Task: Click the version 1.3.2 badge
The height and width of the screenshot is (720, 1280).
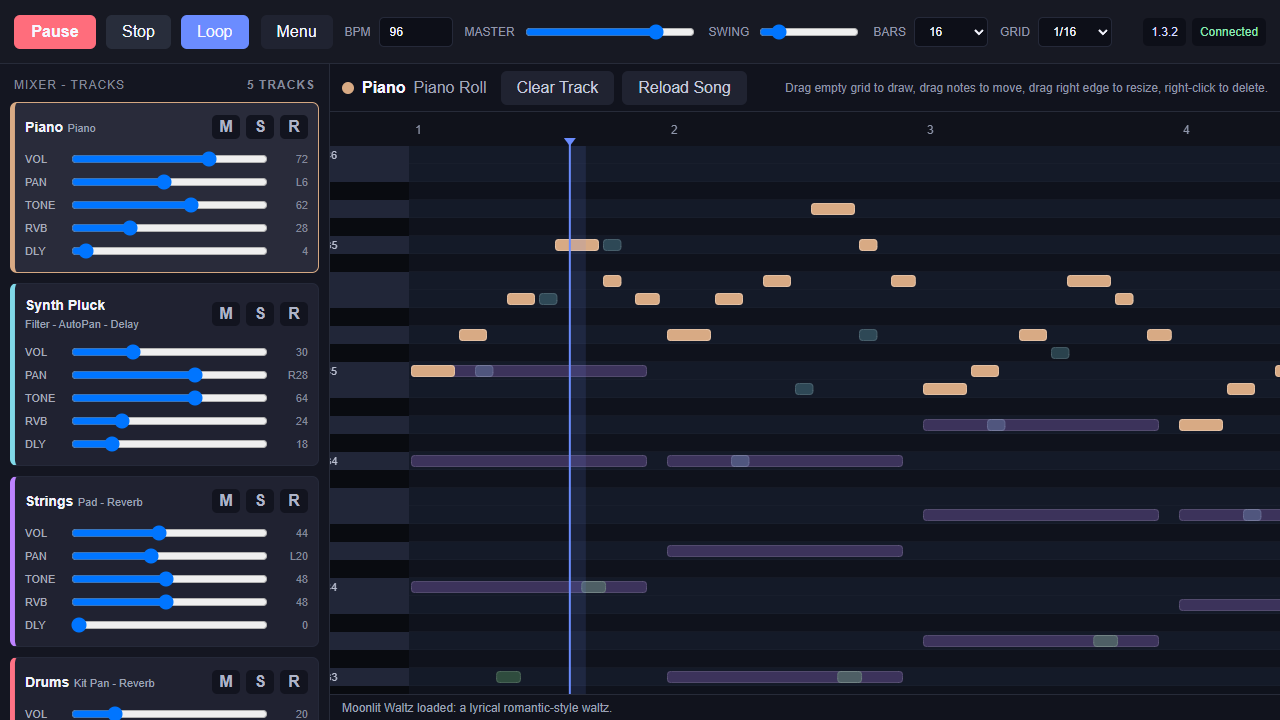Action: [1165, 32]
